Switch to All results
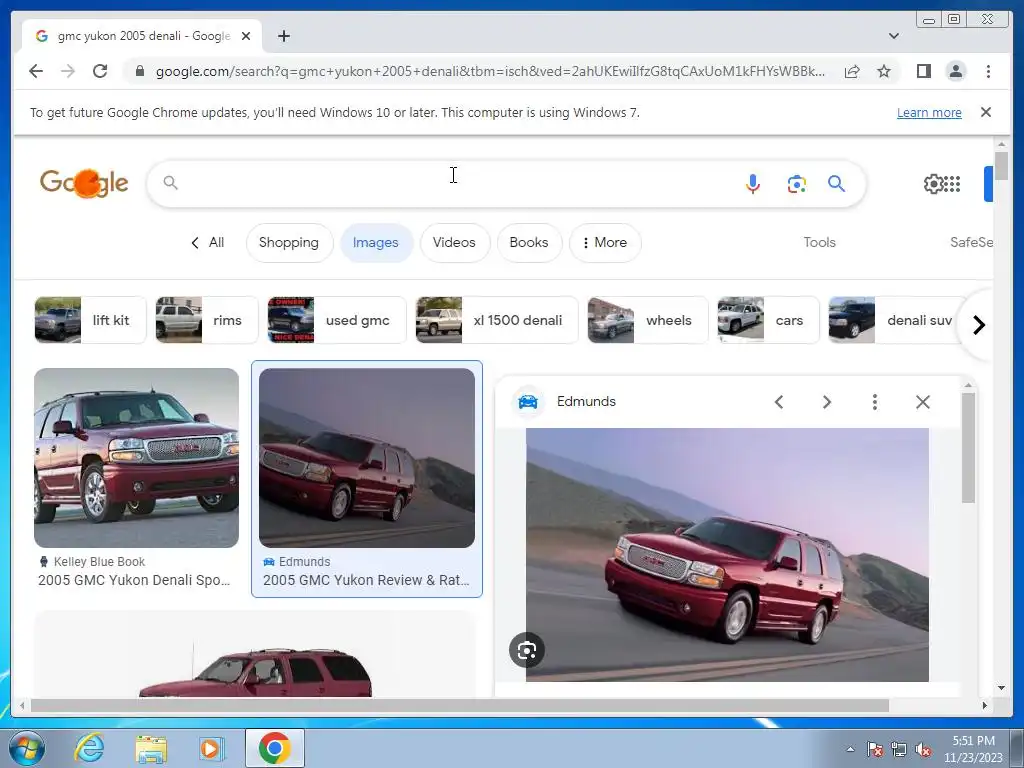The width and height of the screenshot is (1024, 768). point(208,242)
